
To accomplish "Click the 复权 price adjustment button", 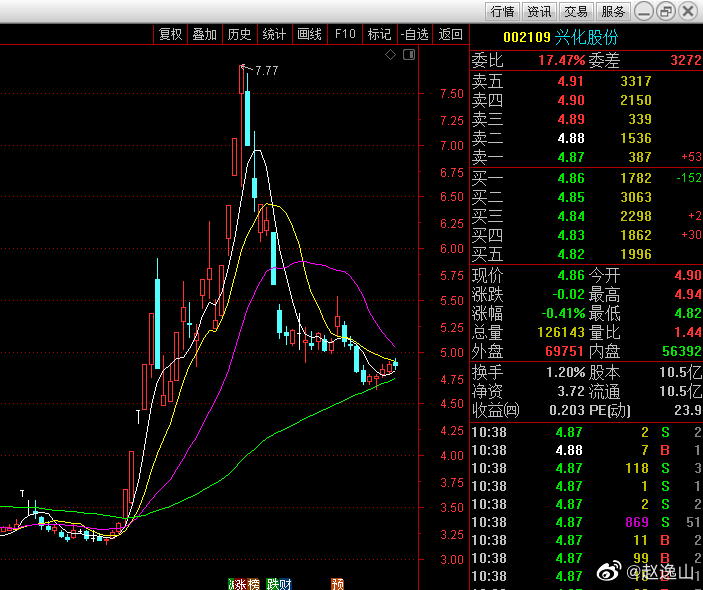I will tap(170, 34).
